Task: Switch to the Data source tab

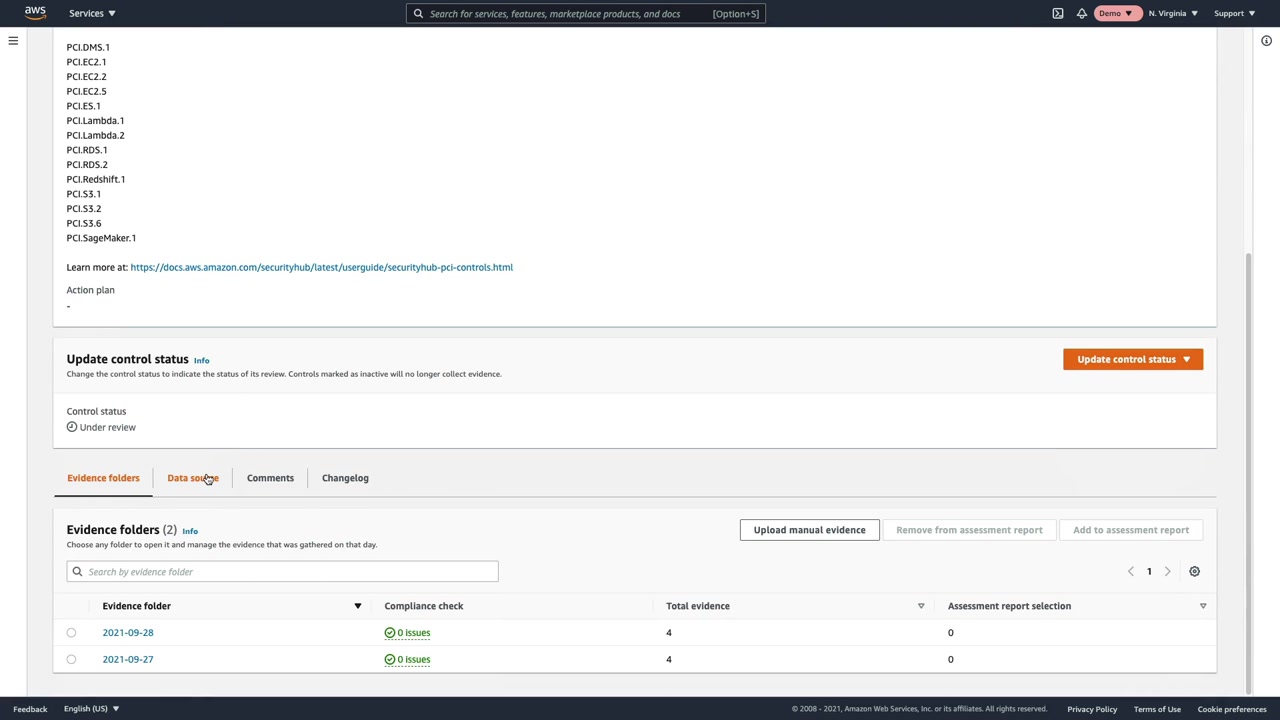Action: (193, 478)
